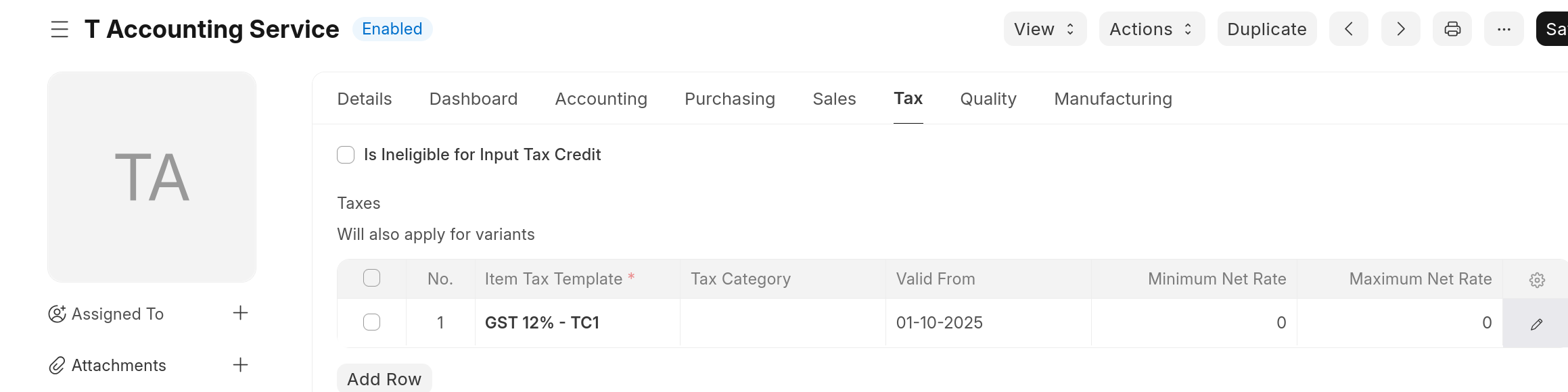Switch to the Accounting tab
Image resolution: width=1568 pixels, height=392 pixels.
click(x=601, y=99)
